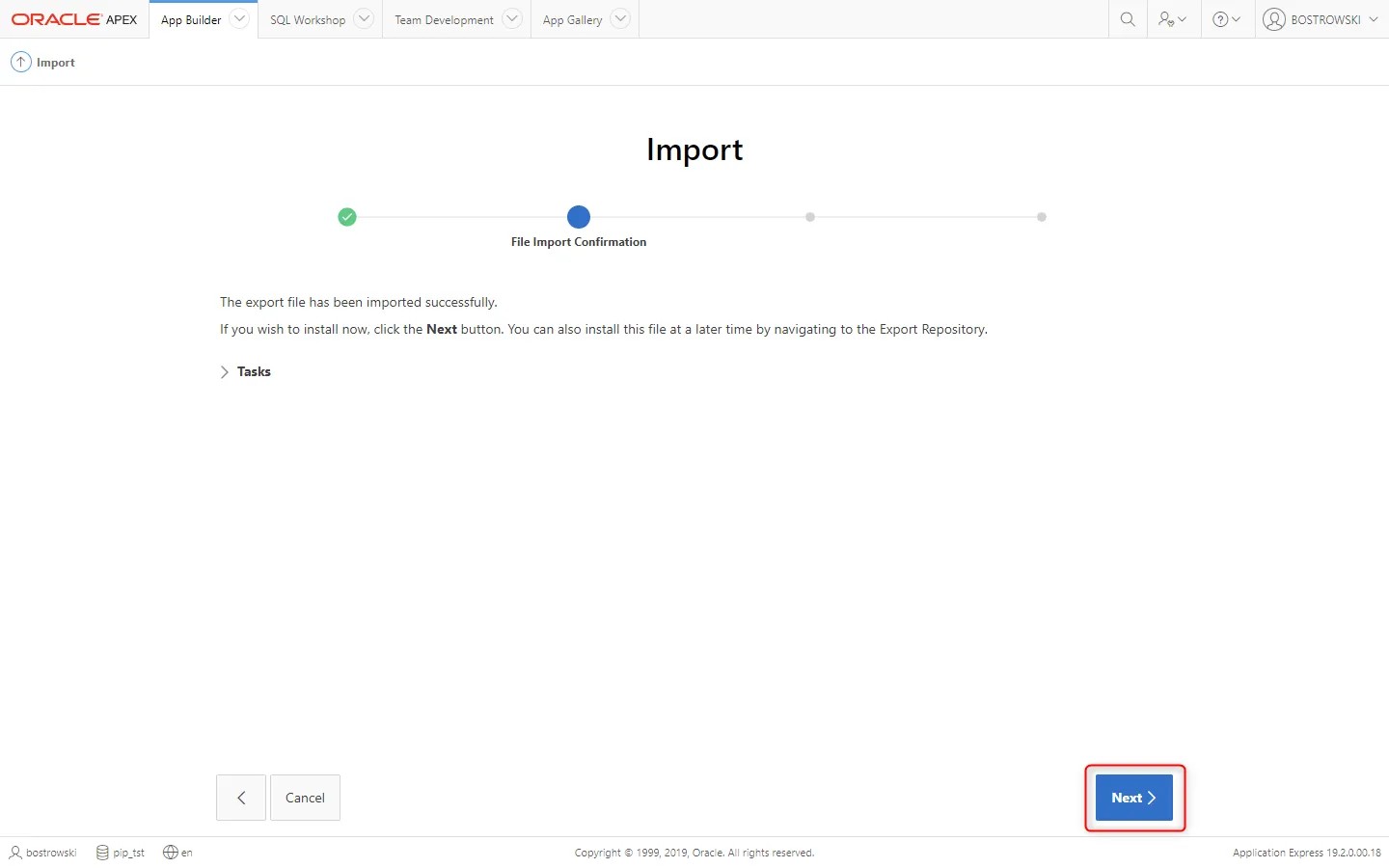Click the Oracle APEX logo
The width and height of the screenshot is (1389, 868).
click(74, 19)
